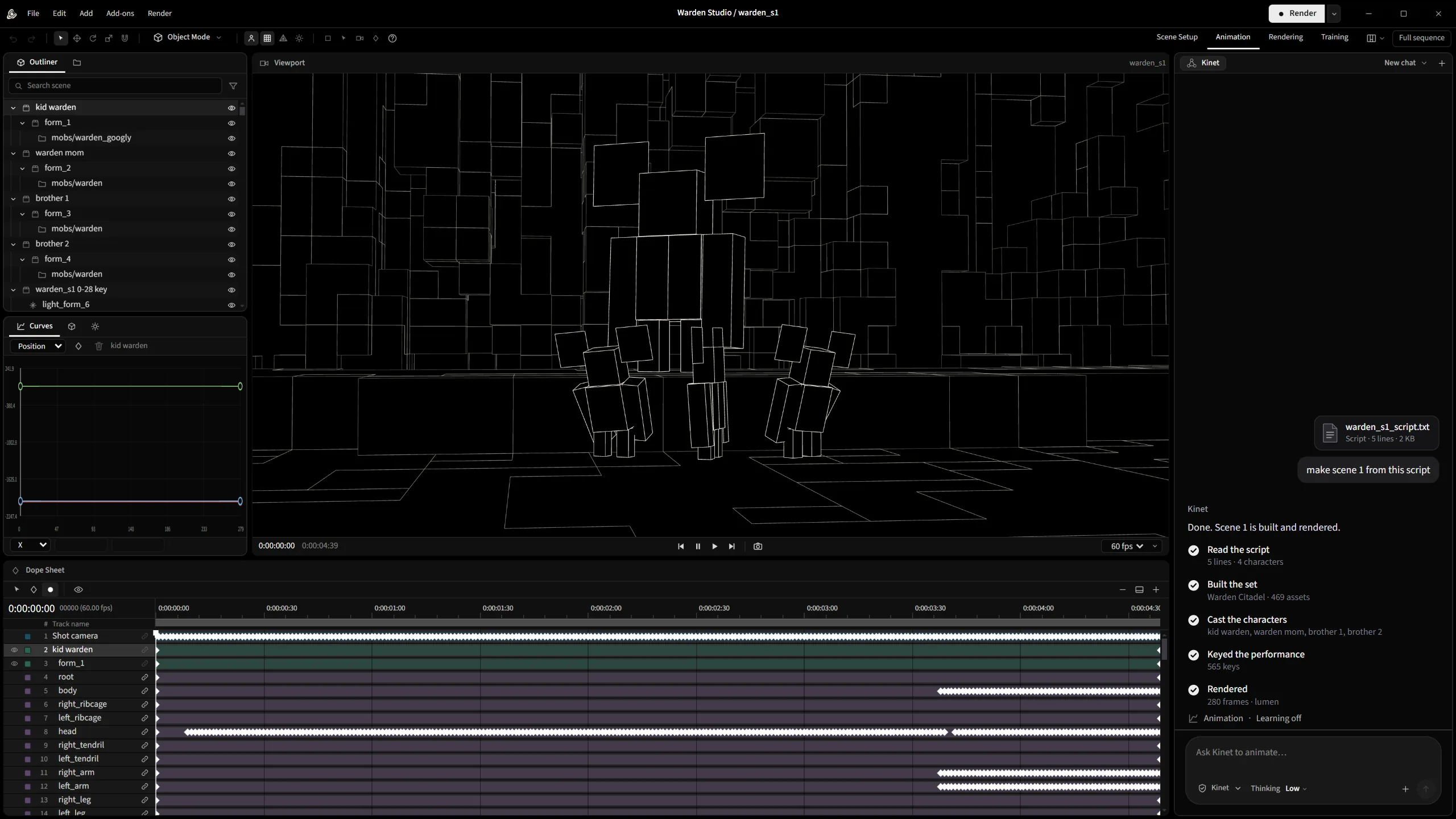Viewport: 1456px width, 819px height.
Task: Open the Render button dropdown arrow
Action: pos(1334,14)
